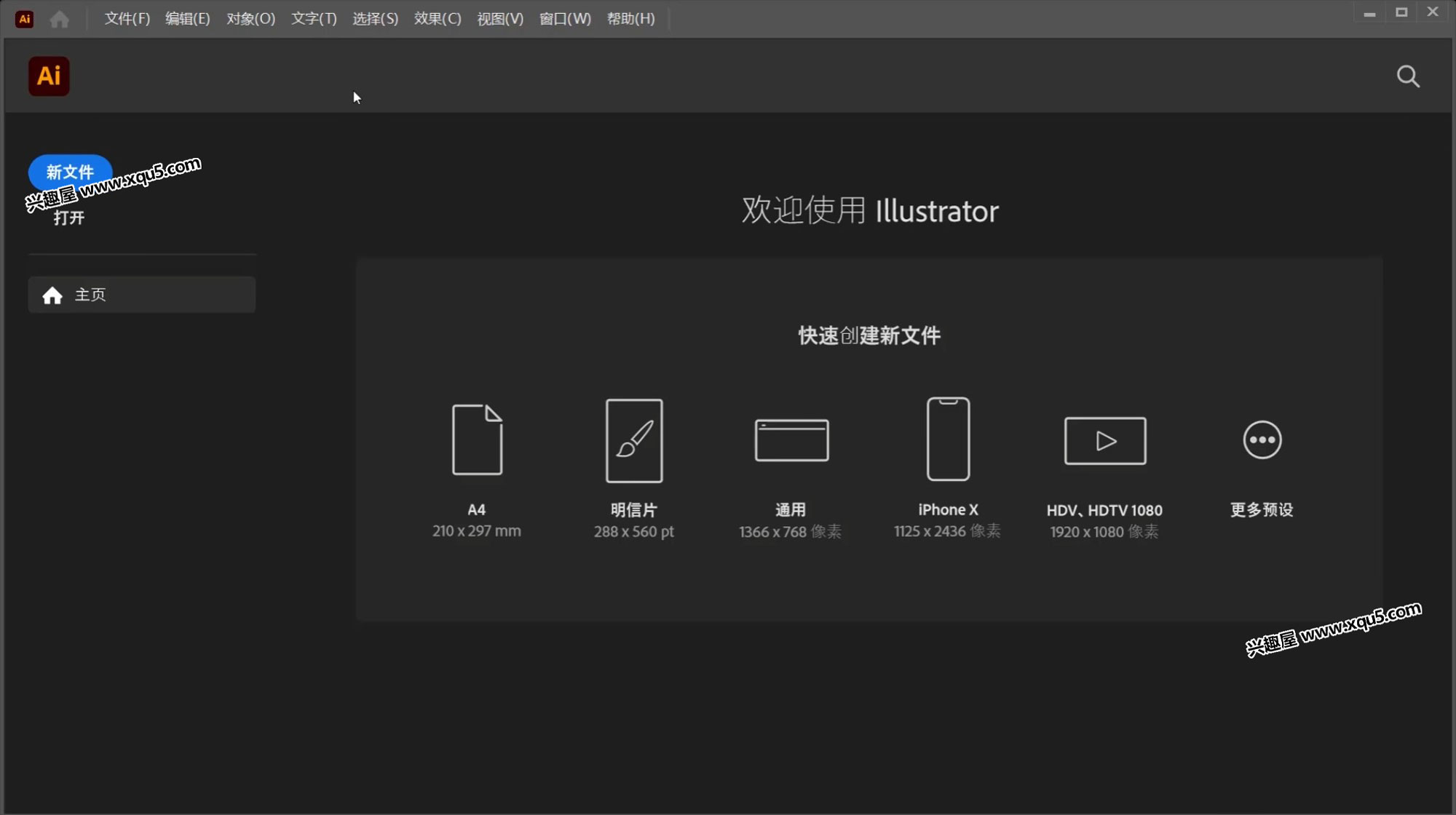Close the Illustrator window
Screen dimensions: 1456x815
[x=1433, y=12]
